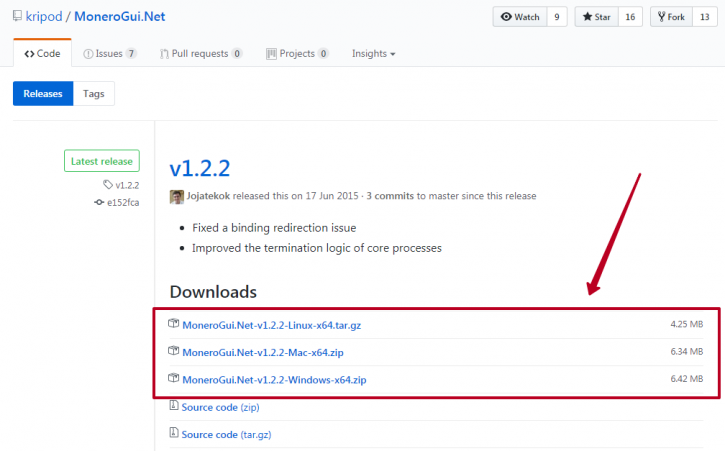Click "Fixed a binding redirection issue" text
The width and height of the screenshot is (725, 451).
click(x=274, y=228)
